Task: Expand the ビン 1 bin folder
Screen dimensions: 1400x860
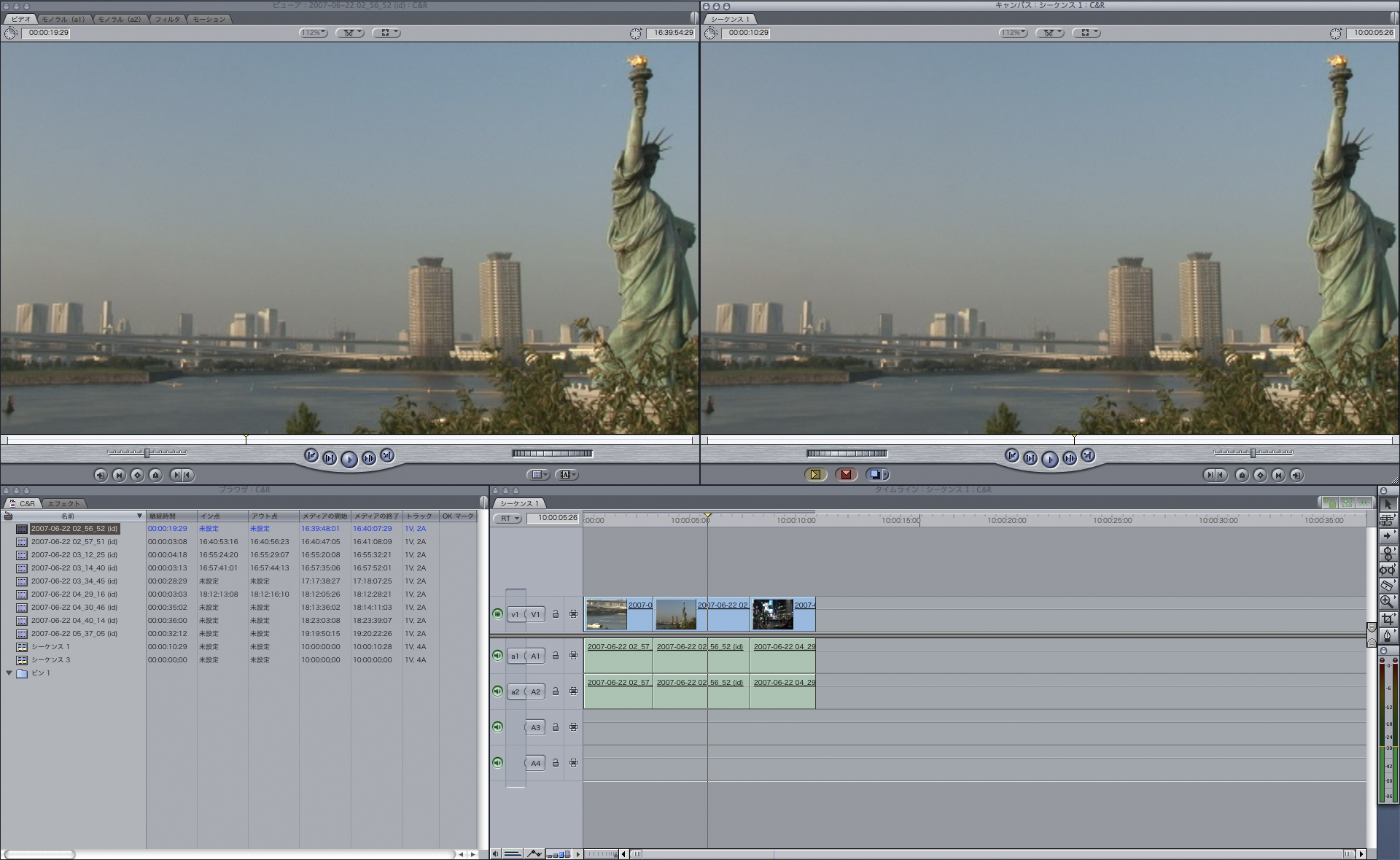Action: (9, 673)
